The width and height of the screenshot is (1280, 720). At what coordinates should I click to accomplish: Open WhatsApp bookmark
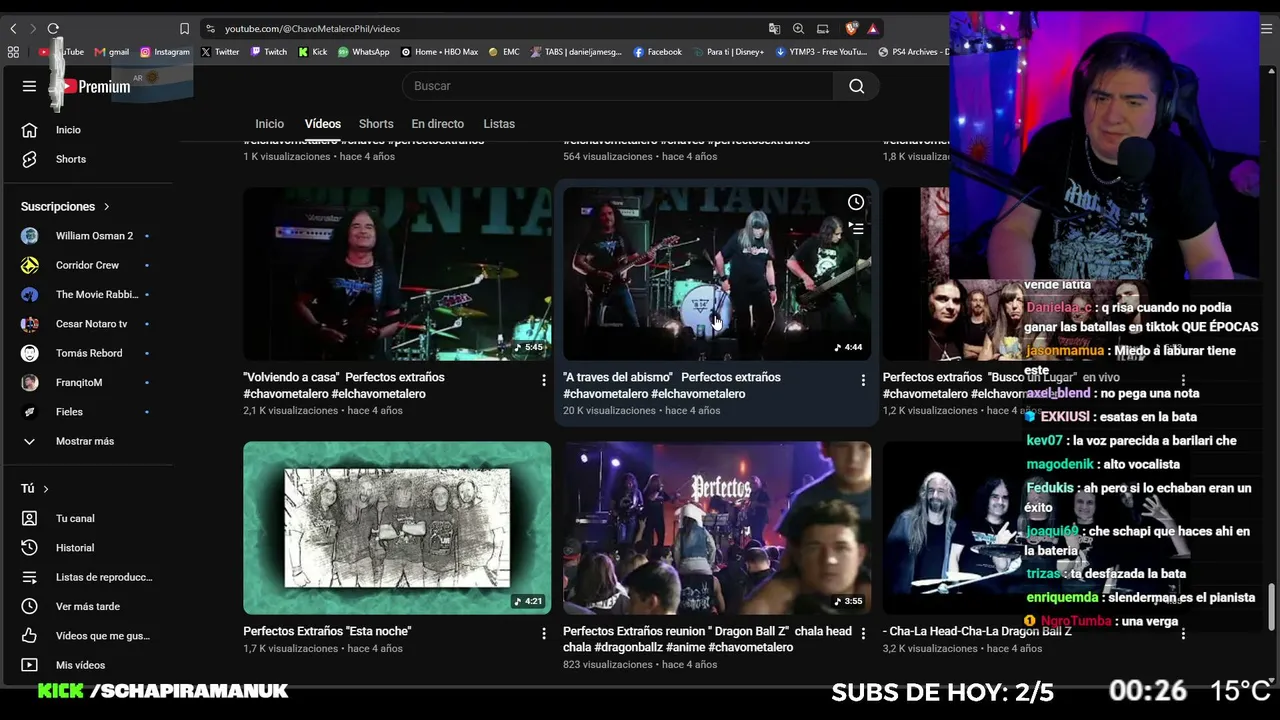tap(364, 52)
